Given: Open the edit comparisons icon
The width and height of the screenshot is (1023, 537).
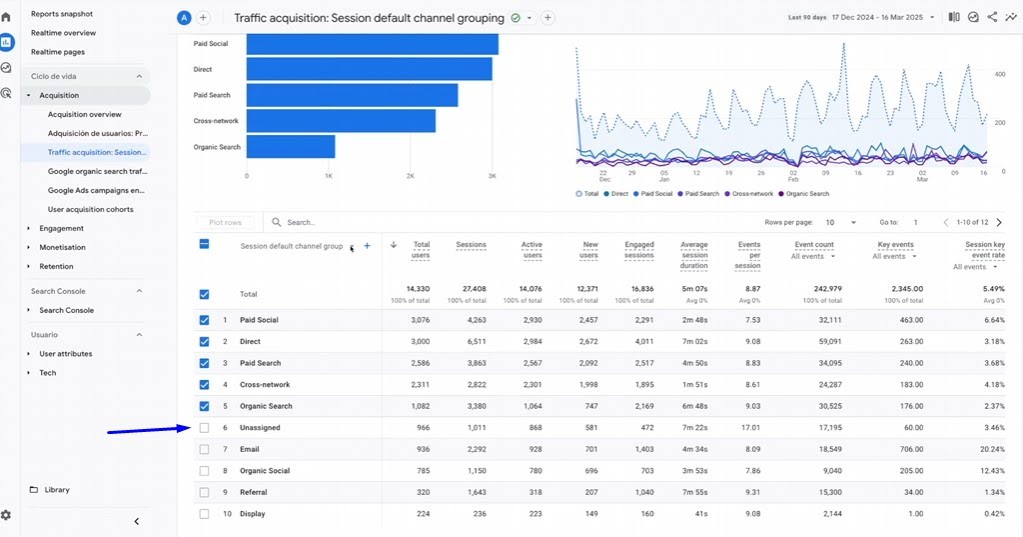Looking at the screenshot, I should (954, 17).
